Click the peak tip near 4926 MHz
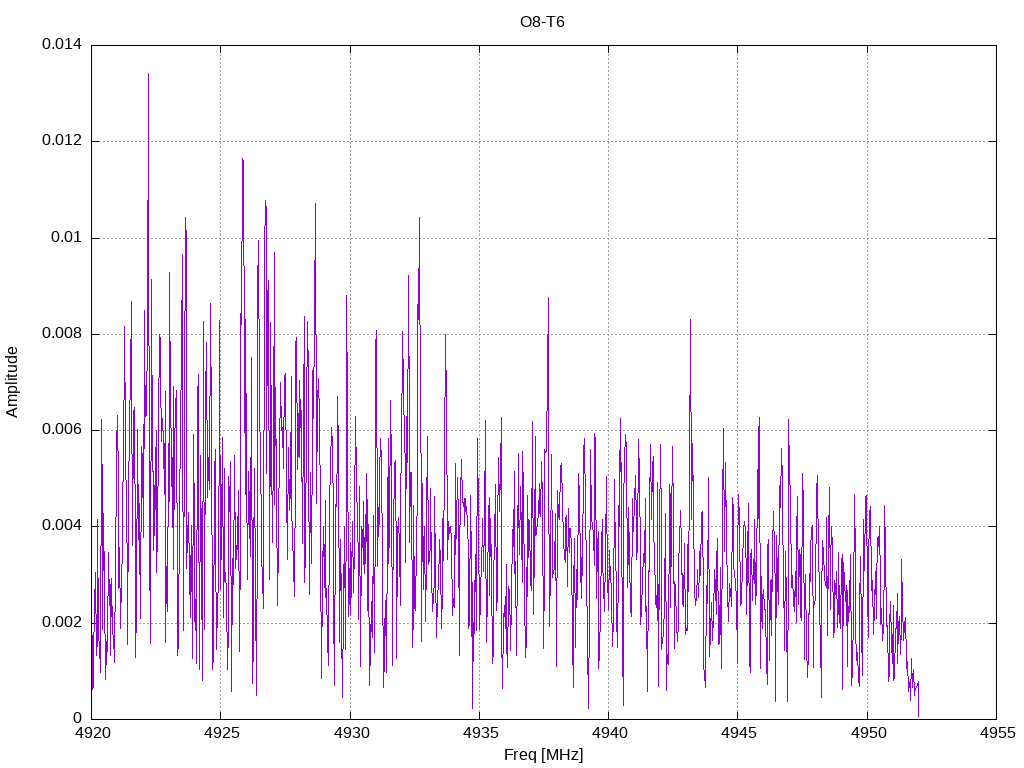Screen dimensions: 1024x768 (x=243, y=159)
